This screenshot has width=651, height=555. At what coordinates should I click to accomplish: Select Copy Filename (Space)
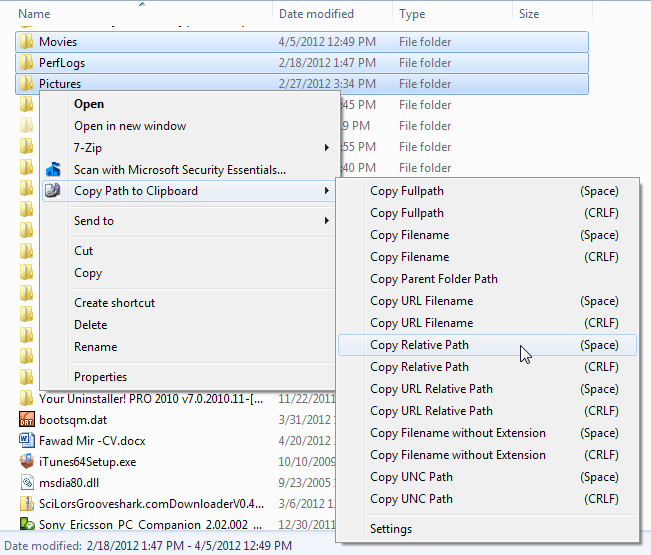click(487, 235)
